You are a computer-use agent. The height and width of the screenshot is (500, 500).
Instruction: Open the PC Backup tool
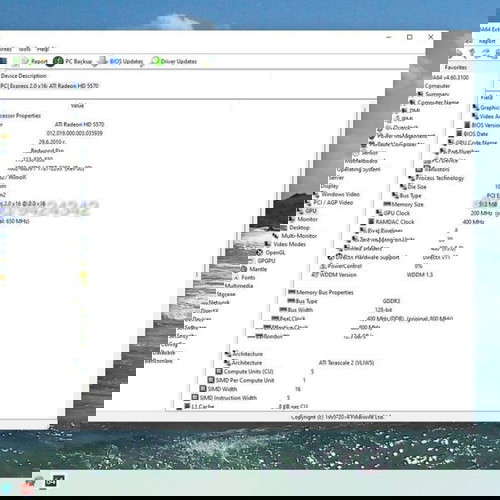click(73, 61)
